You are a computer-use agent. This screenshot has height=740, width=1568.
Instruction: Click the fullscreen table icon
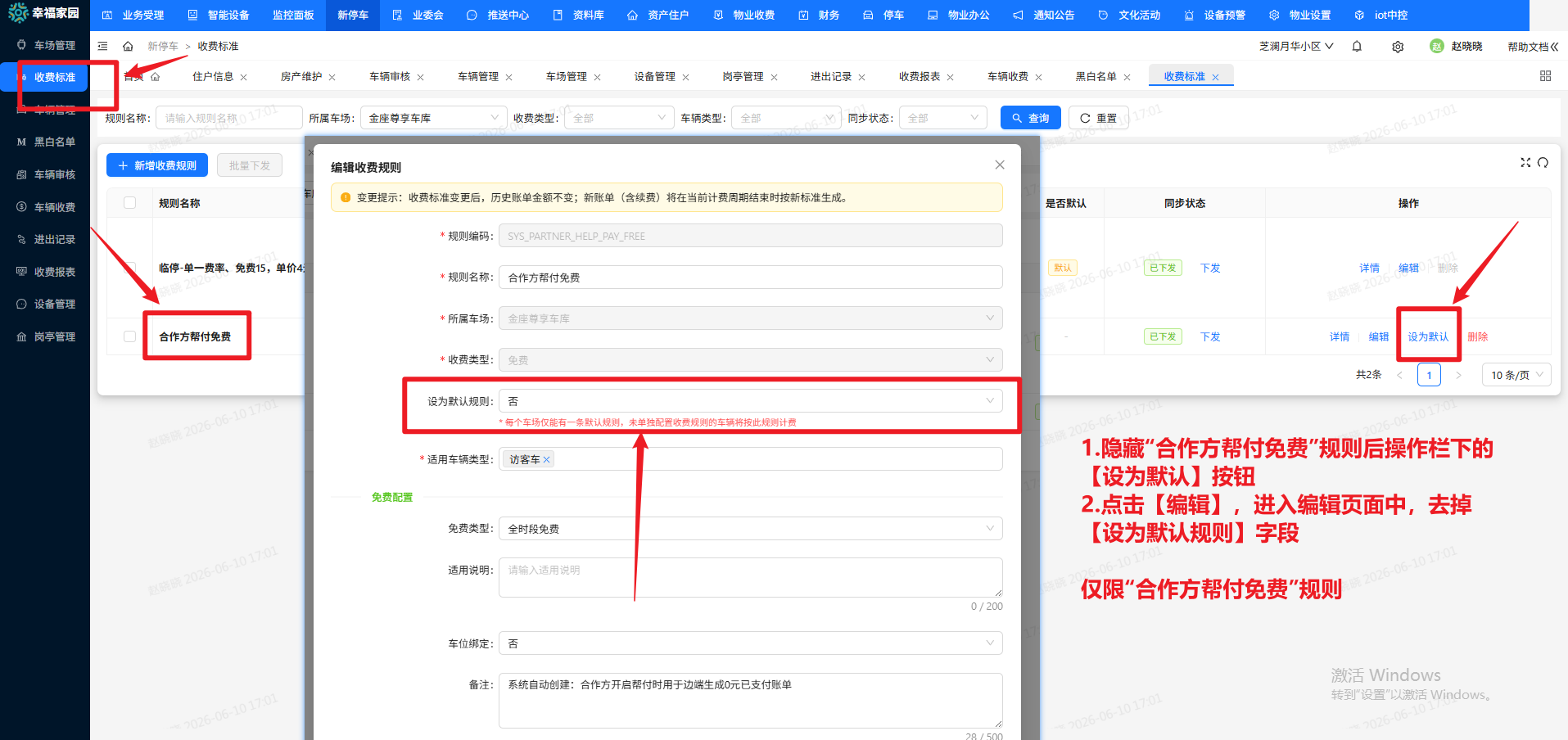click(x=1525, y=162)
